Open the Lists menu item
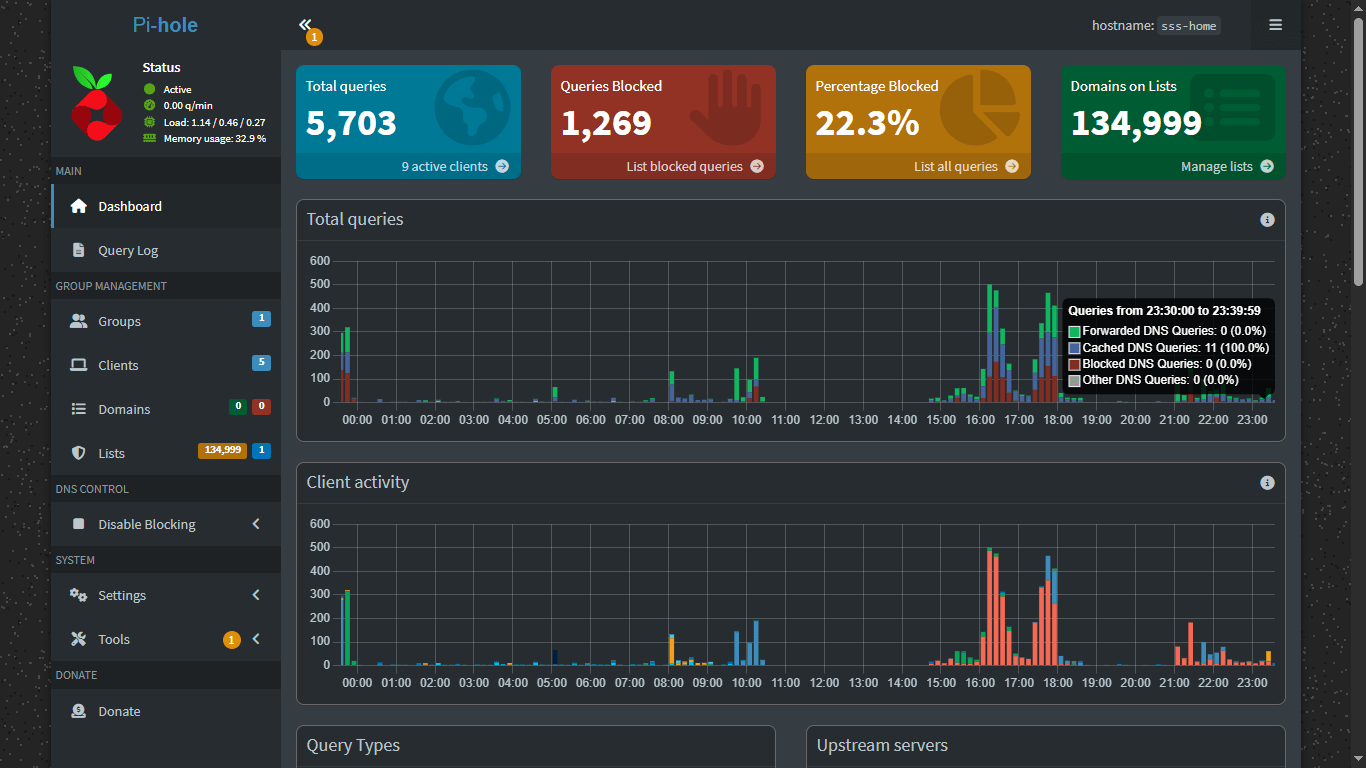The width and height of the screenshot is (1366, 768). (166, 453)
